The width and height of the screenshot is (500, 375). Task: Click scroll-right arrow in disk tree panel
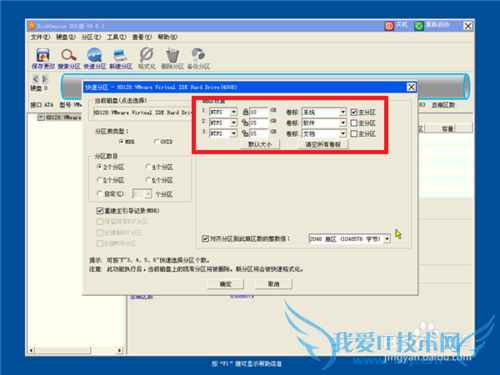tap(120, 350)
